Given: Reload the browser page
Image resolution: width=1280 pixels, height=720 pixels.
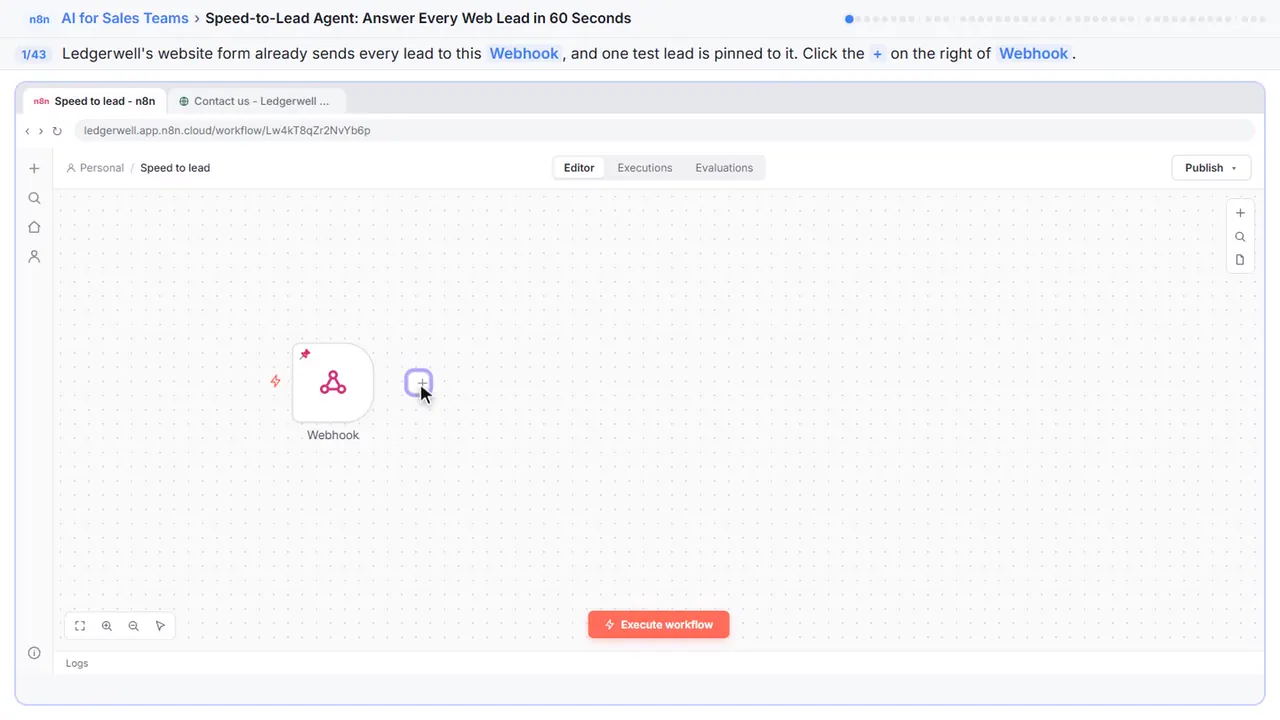Looking at the screenshot, I should 57,131.
